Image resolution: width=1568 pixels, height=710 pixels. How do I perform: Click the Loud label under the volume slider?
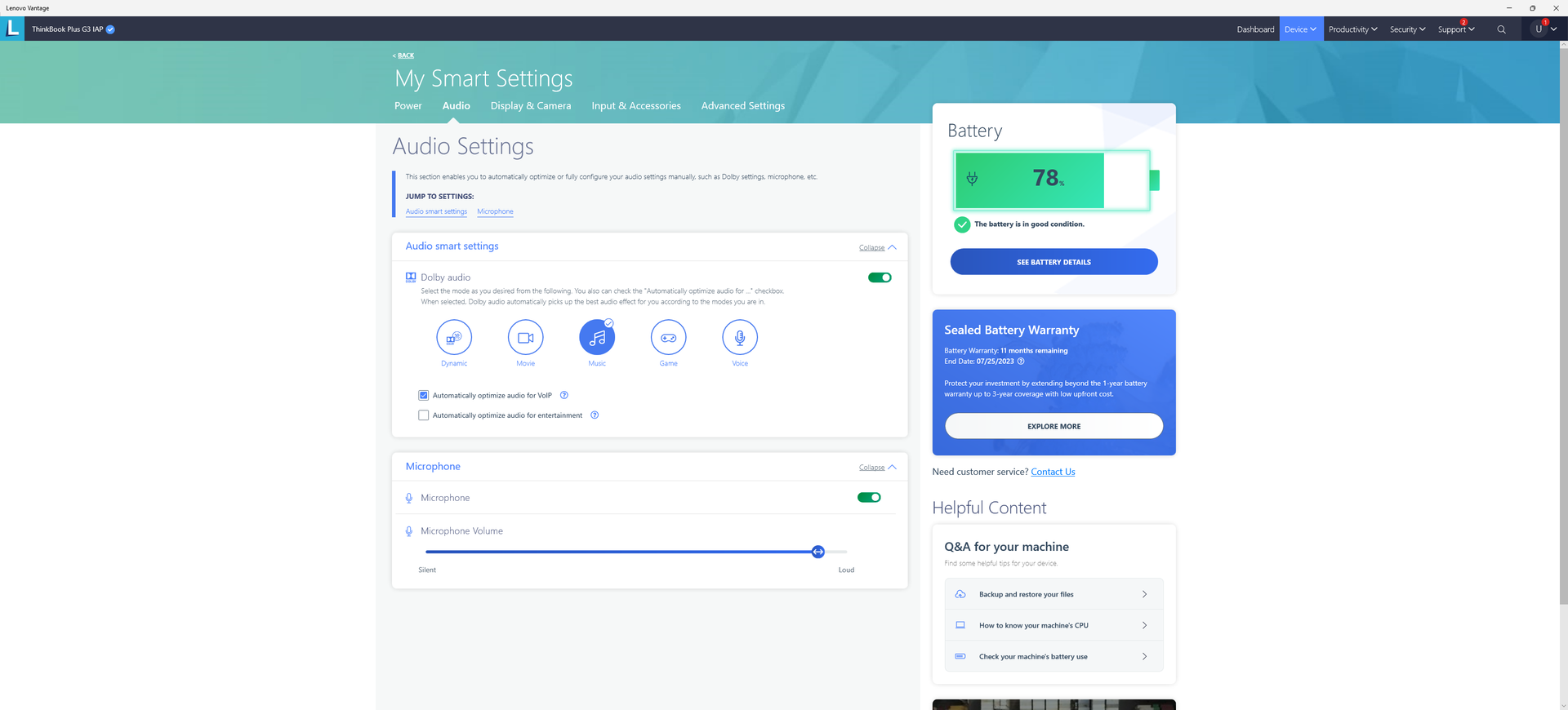[x=846, y=570]
